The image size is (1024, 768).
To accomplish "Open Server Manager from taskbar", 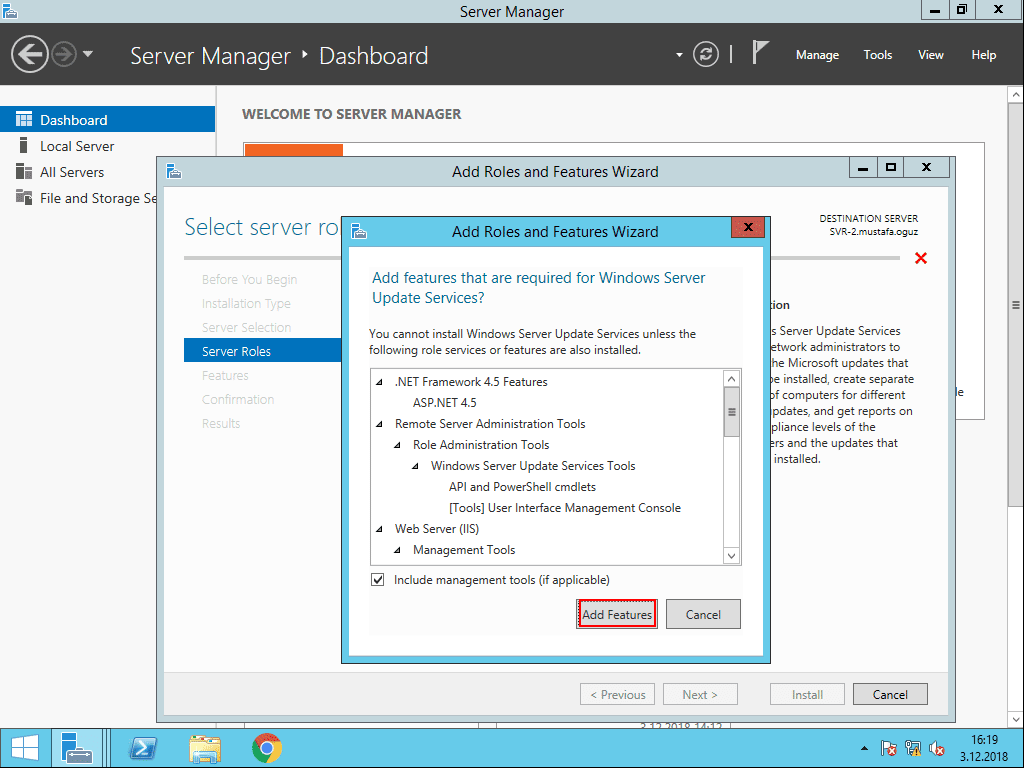I will [x=77, y=748].
